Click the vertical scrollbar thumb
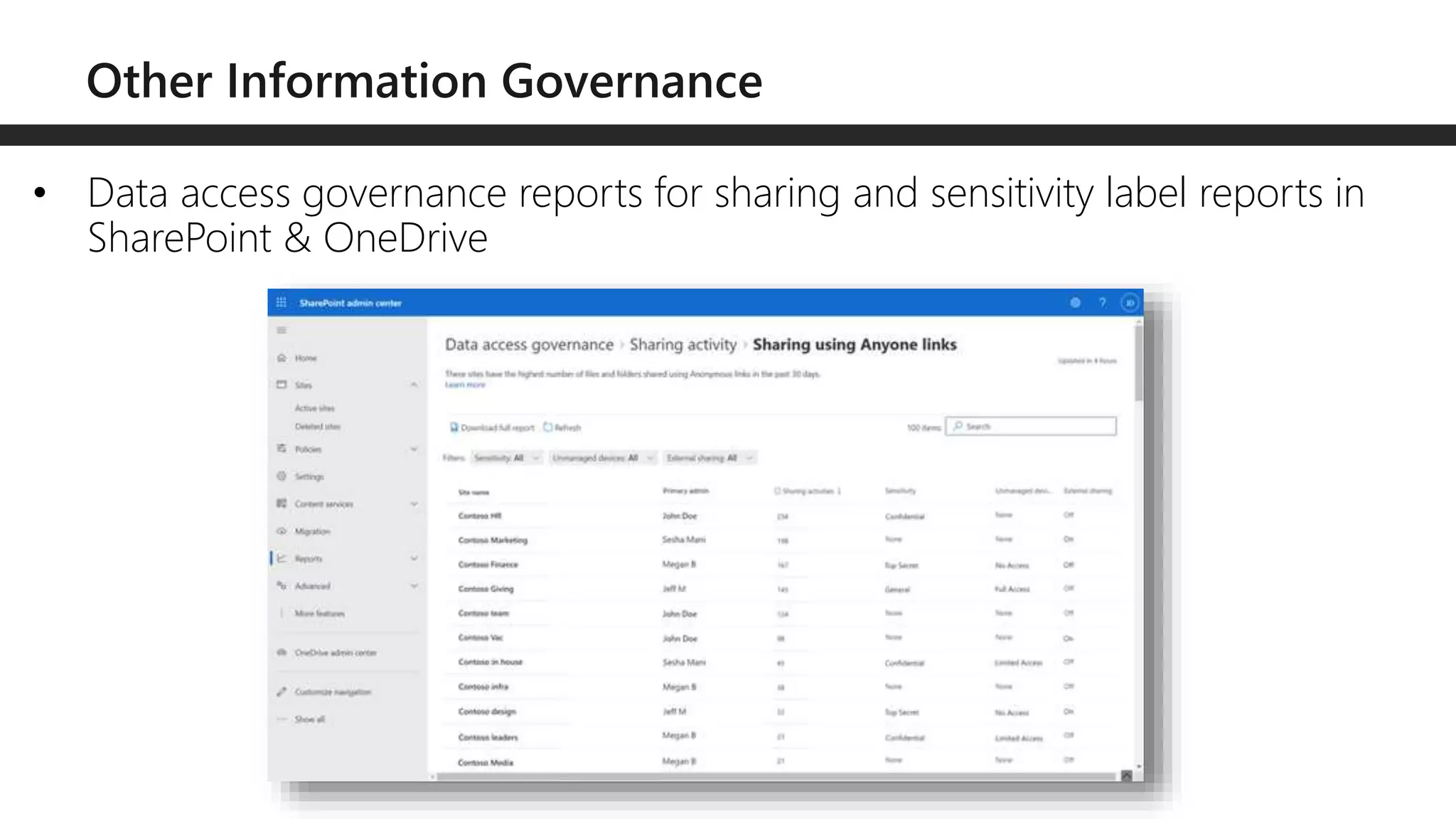Viewport: 1456px width, 819px height. (x=1139, y=363)
